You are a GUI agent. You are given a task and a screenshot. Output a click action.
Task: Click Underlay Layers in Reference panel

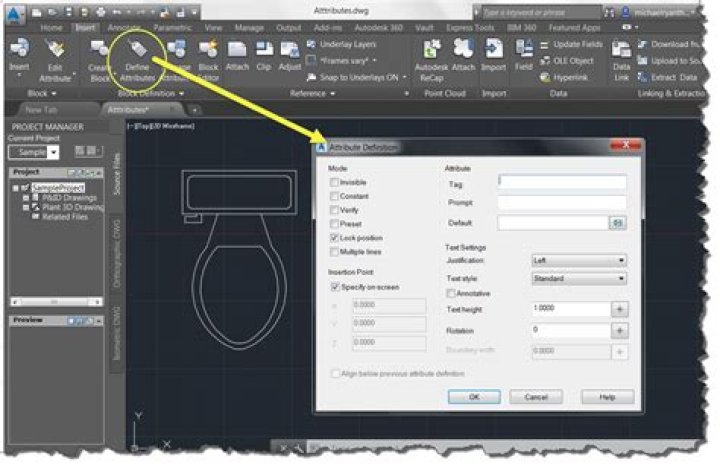(x=342, y=44)
